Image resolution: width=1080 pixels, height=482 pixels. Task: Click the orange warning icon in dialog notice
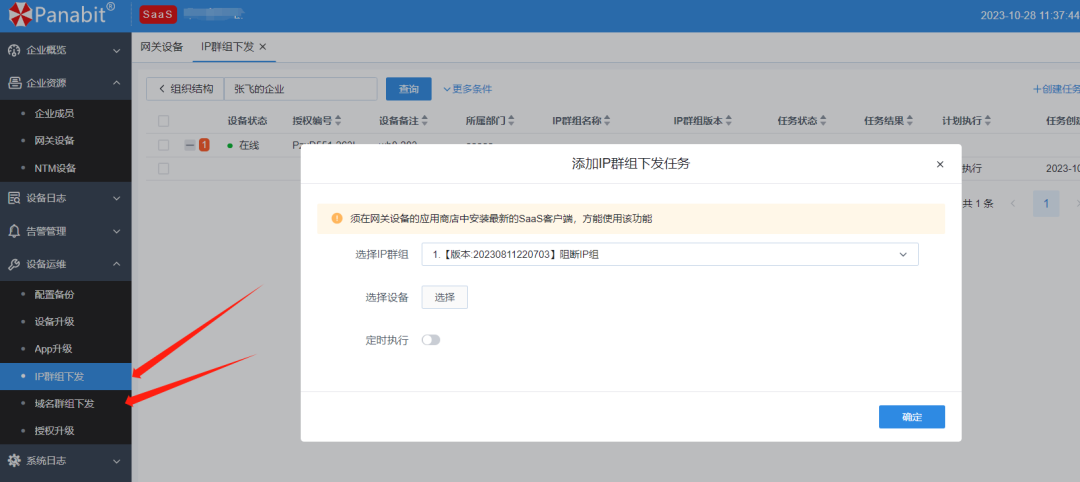click(x=337, y=218)
